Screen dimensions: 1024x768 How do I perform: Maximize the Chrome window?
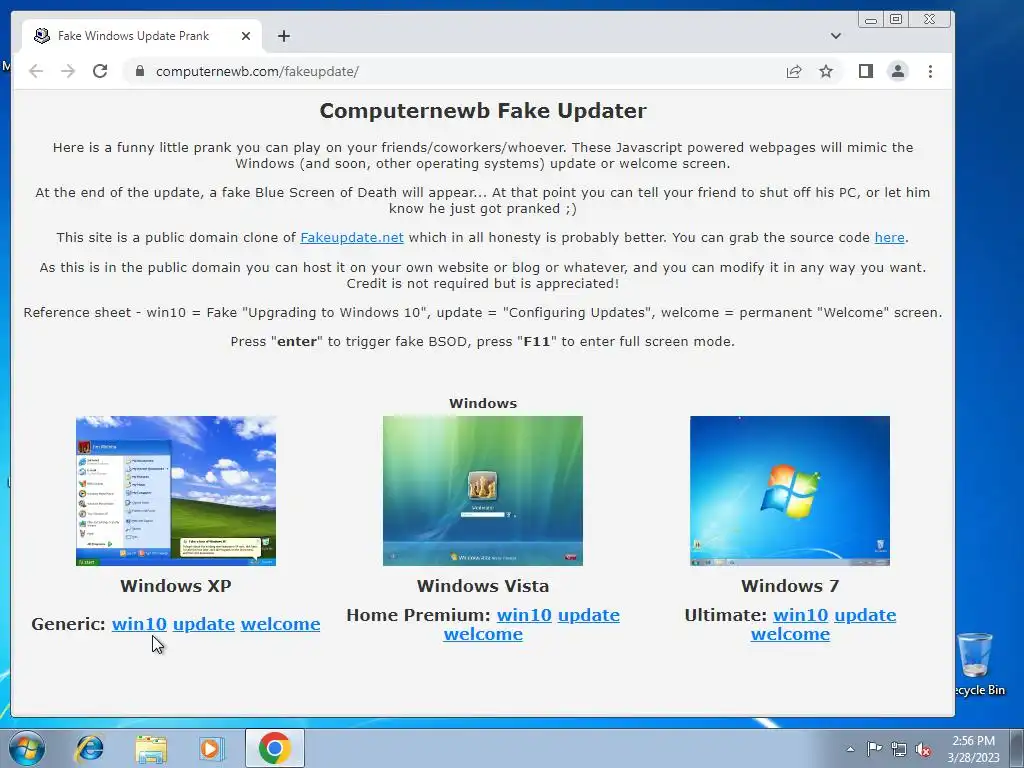coord(896,20)
